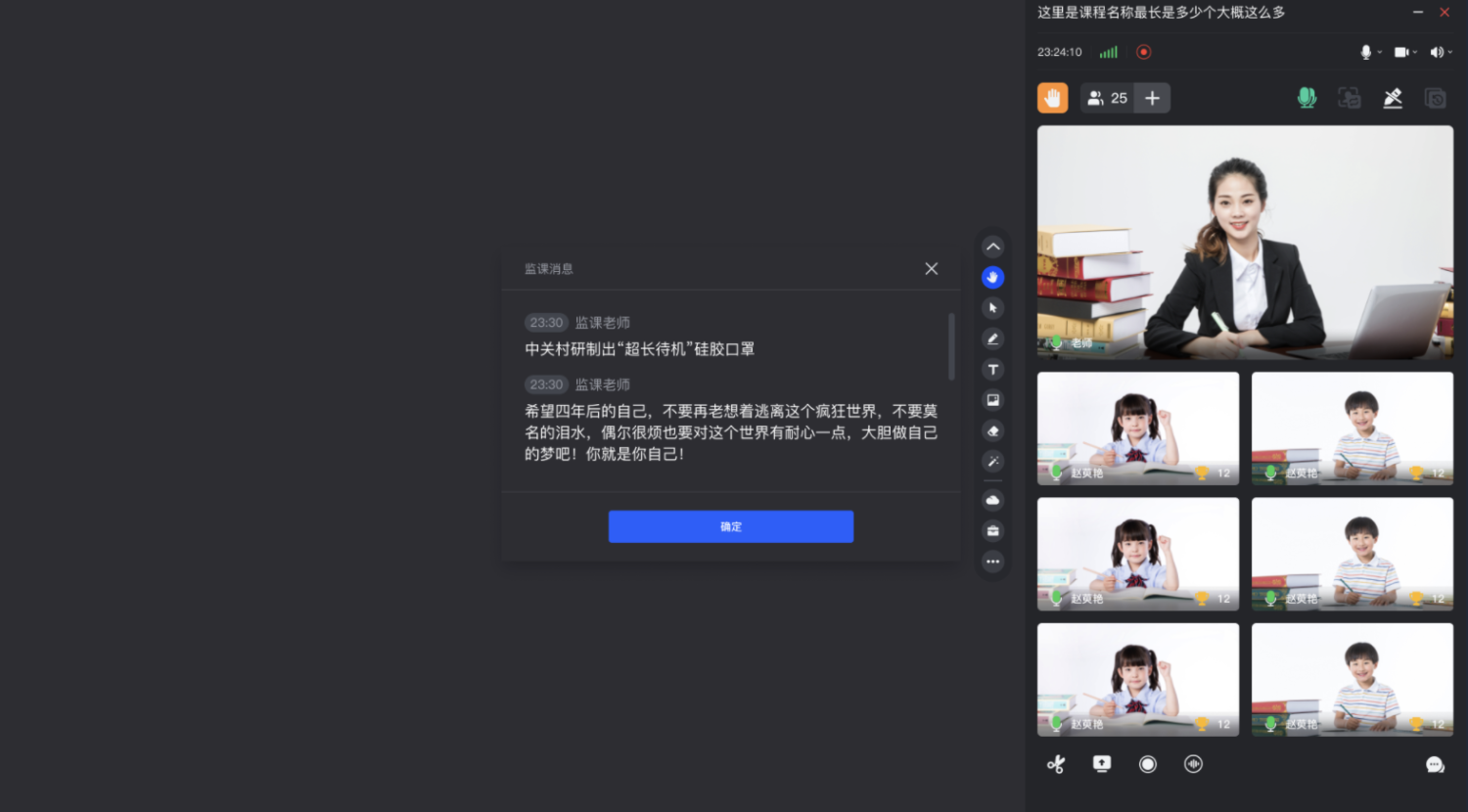Open the cloud storage tool

[x=992, y=500]
